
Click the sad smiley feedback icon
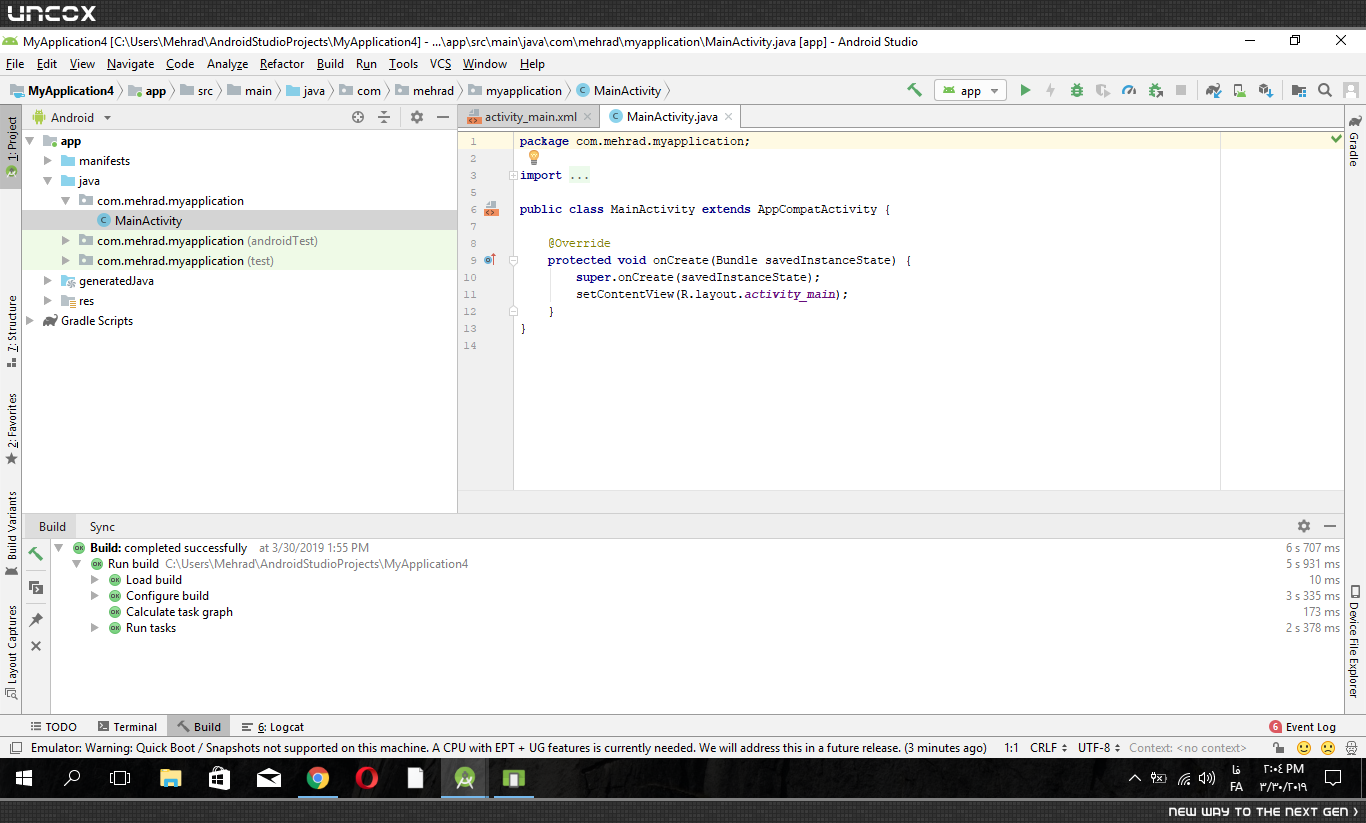1328,748
